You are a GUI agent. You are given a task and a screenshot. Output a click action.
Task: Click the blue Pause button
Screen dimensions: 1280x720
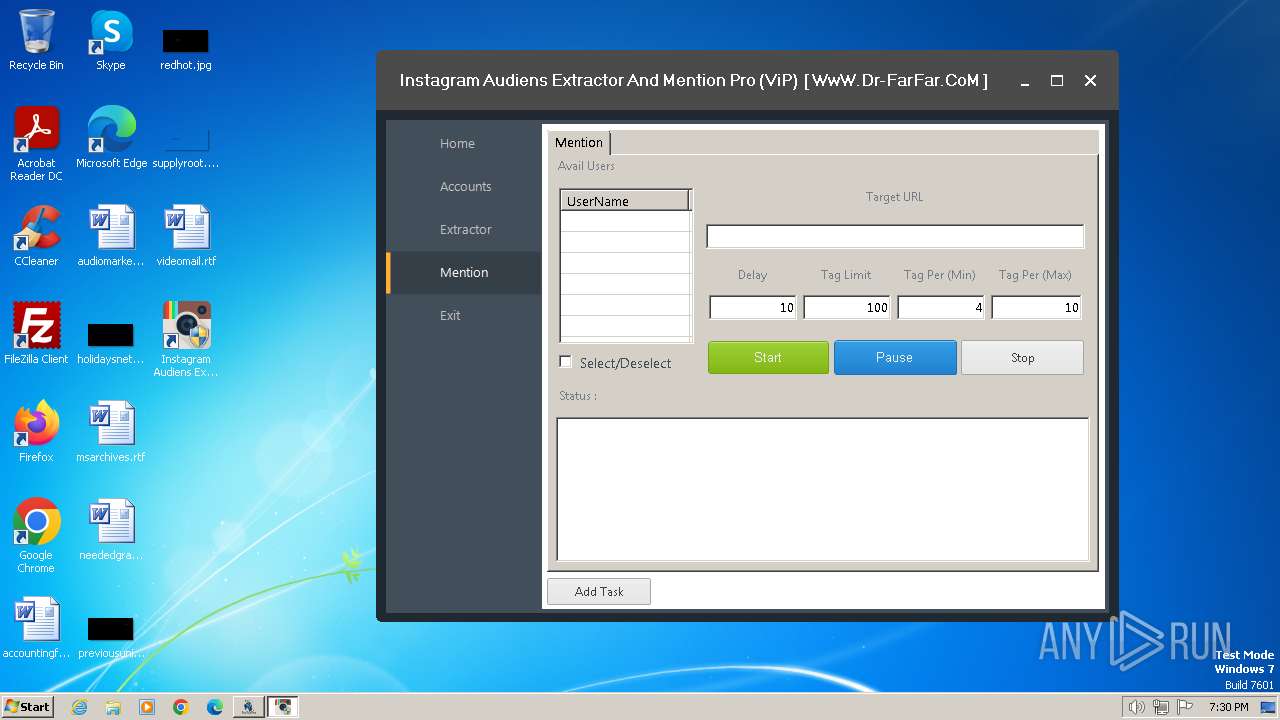[894, 357]
